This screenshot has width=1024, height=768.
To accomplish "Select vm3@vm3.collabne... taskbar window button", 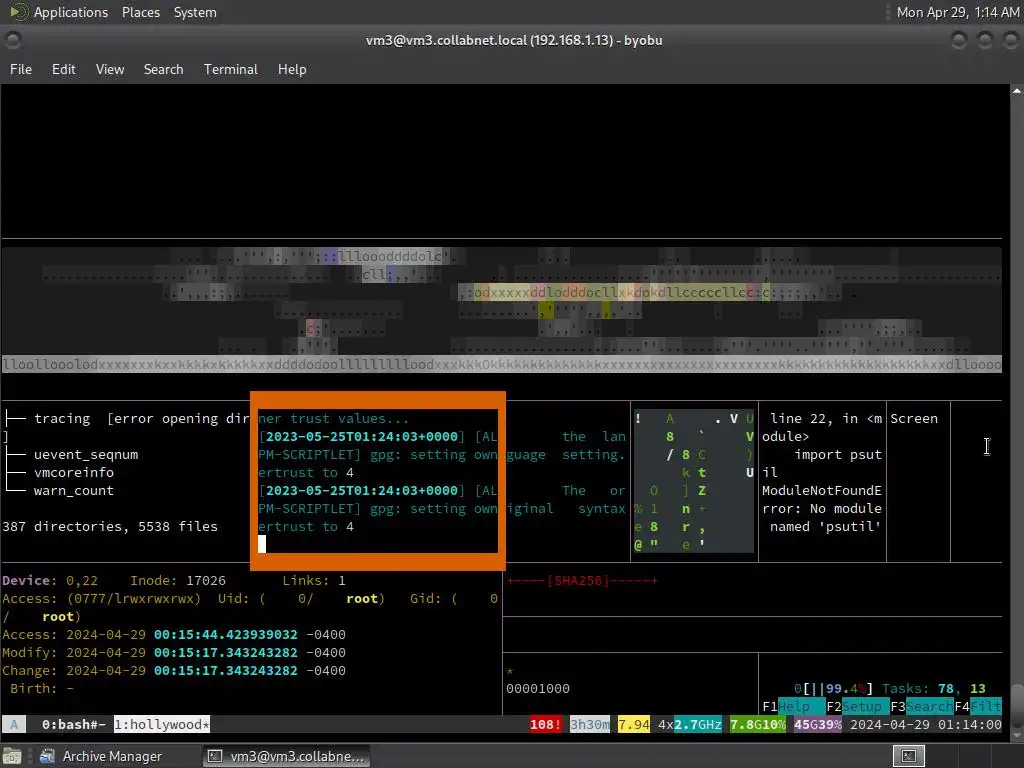I will click(x=286, y=756).
